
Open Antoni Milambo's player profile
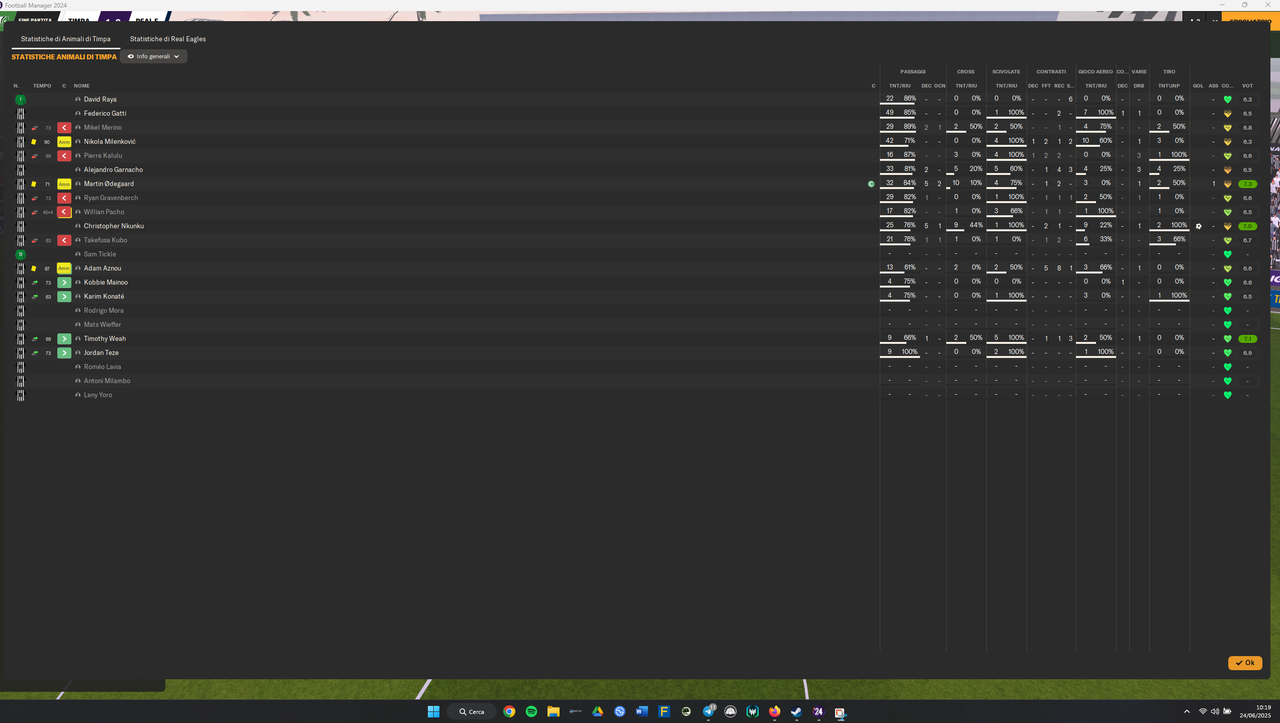click(x=107, y=381)
